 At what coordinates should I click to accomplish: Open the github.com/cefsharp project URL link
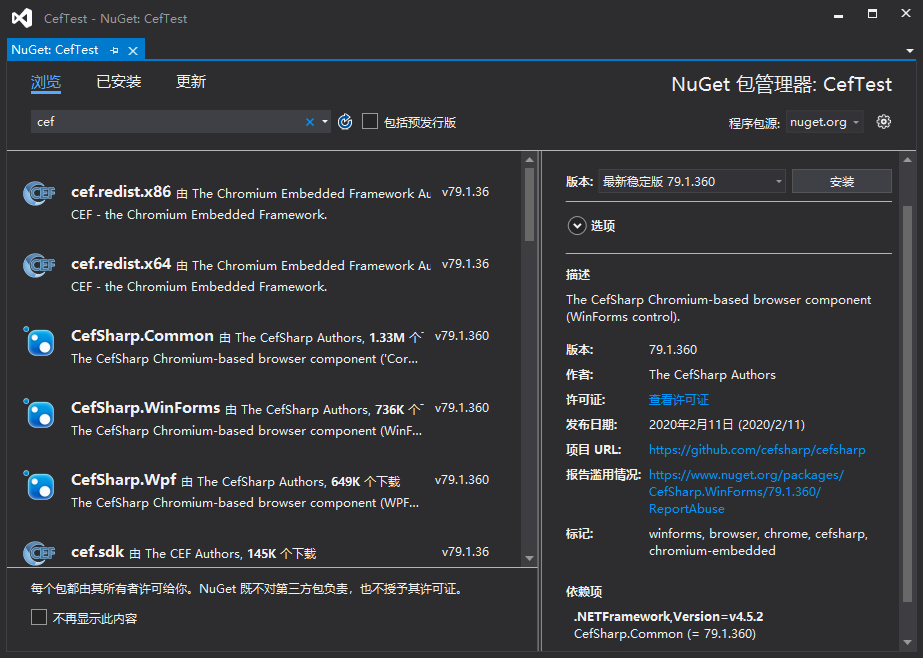click(x=756, y=450)
